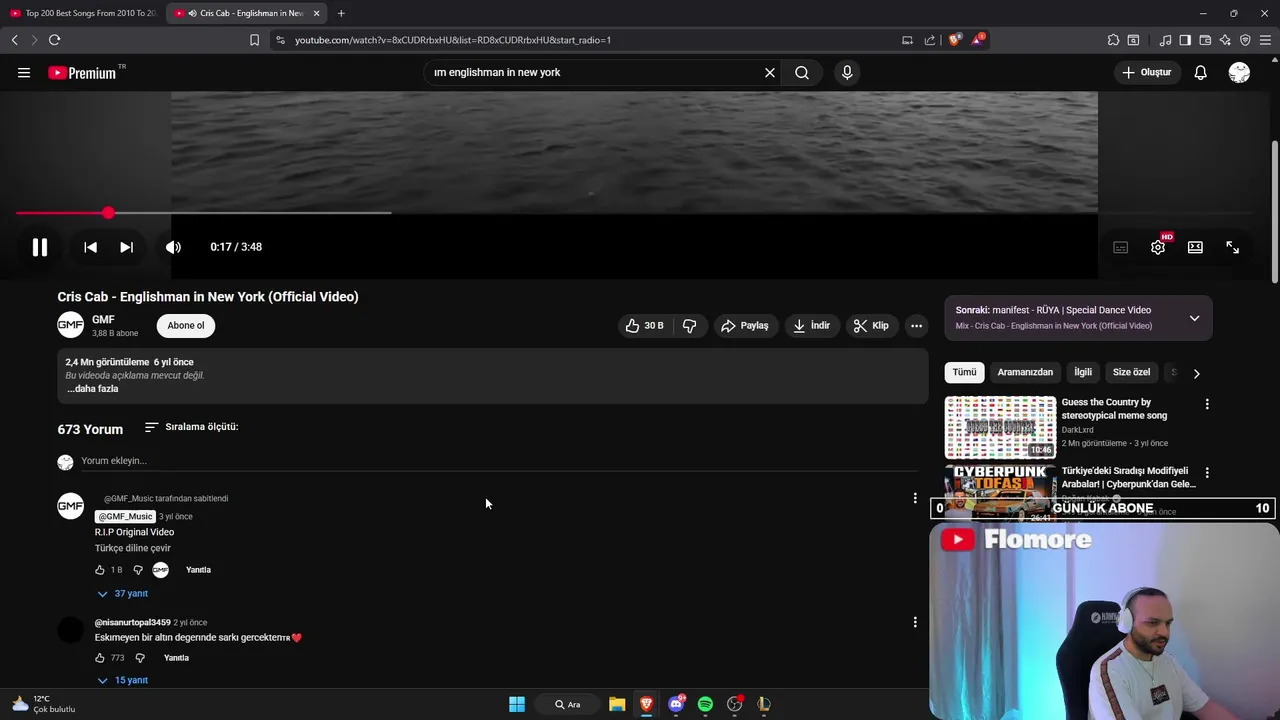Image resolution: width=1280 pixels, height=720 pixels.
Task: Click the Abone ol subscribe button
Action: 186,325
